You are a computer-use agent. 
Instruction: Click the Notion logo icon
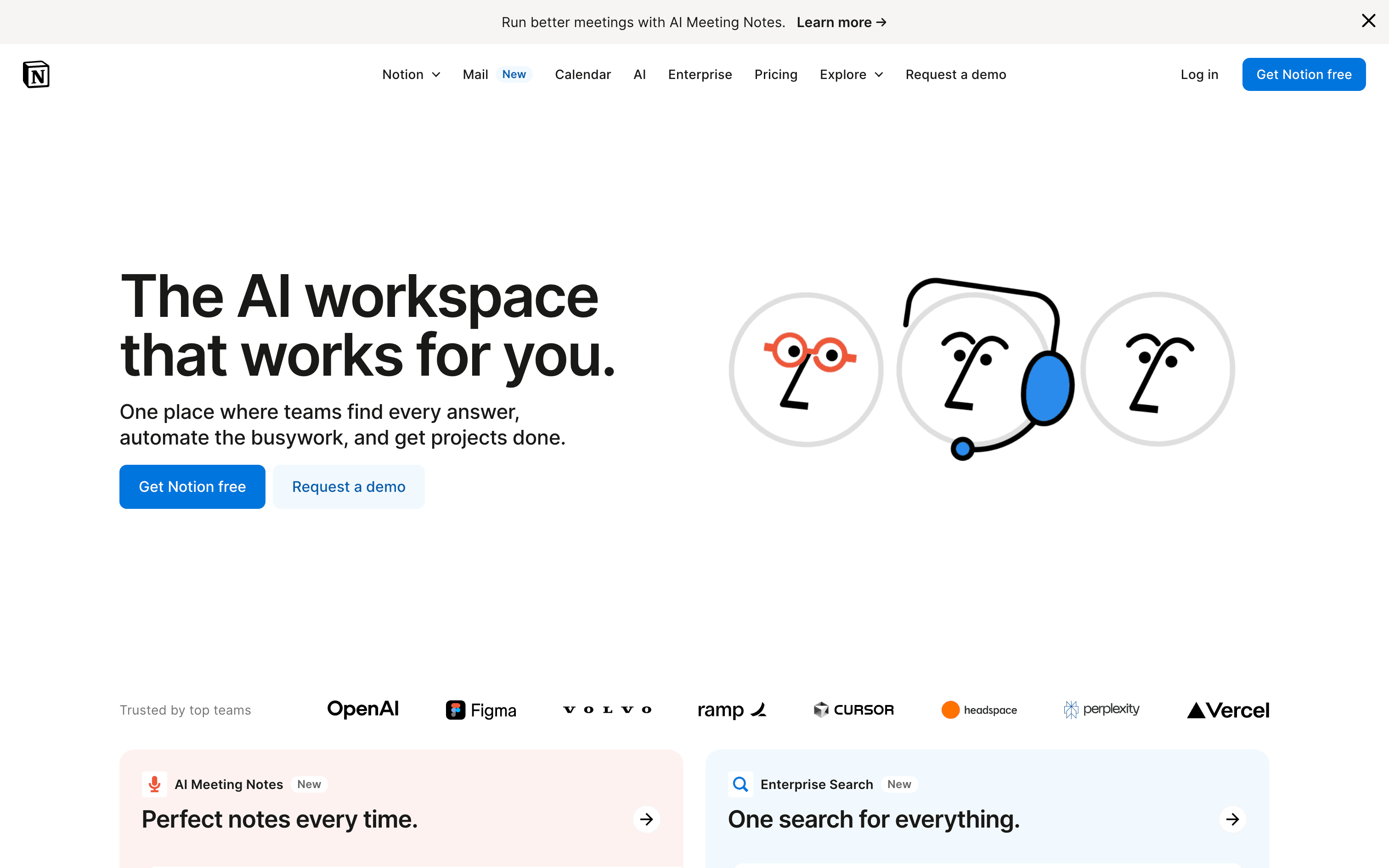pyautogui.click(x=36, y=74)
